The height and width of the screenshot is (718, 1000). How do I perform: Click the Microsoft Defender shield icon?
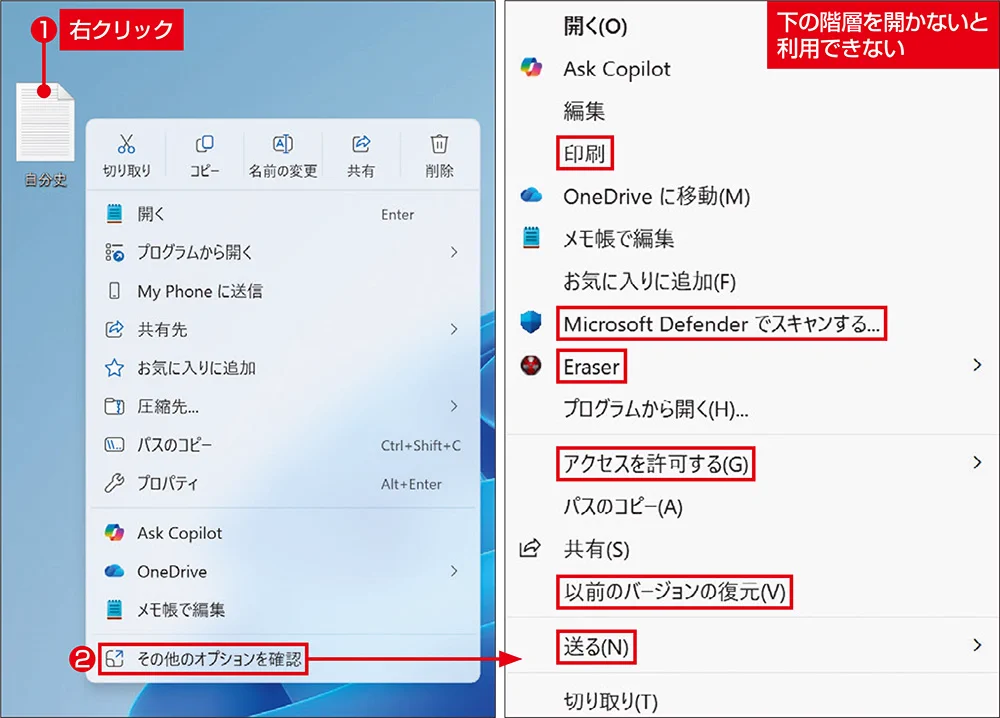click(x=531, y=323)
